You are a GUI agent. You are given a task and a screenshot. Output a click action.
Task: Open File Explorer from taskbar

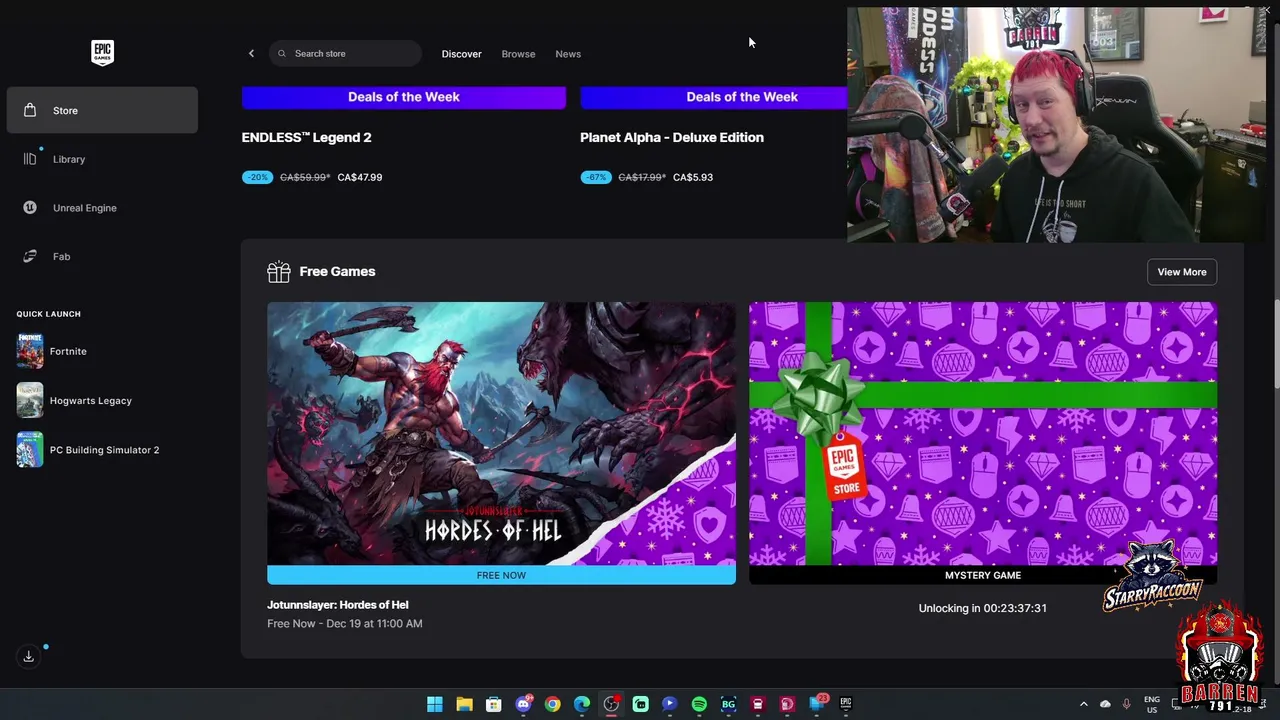(x=464, y=704)
